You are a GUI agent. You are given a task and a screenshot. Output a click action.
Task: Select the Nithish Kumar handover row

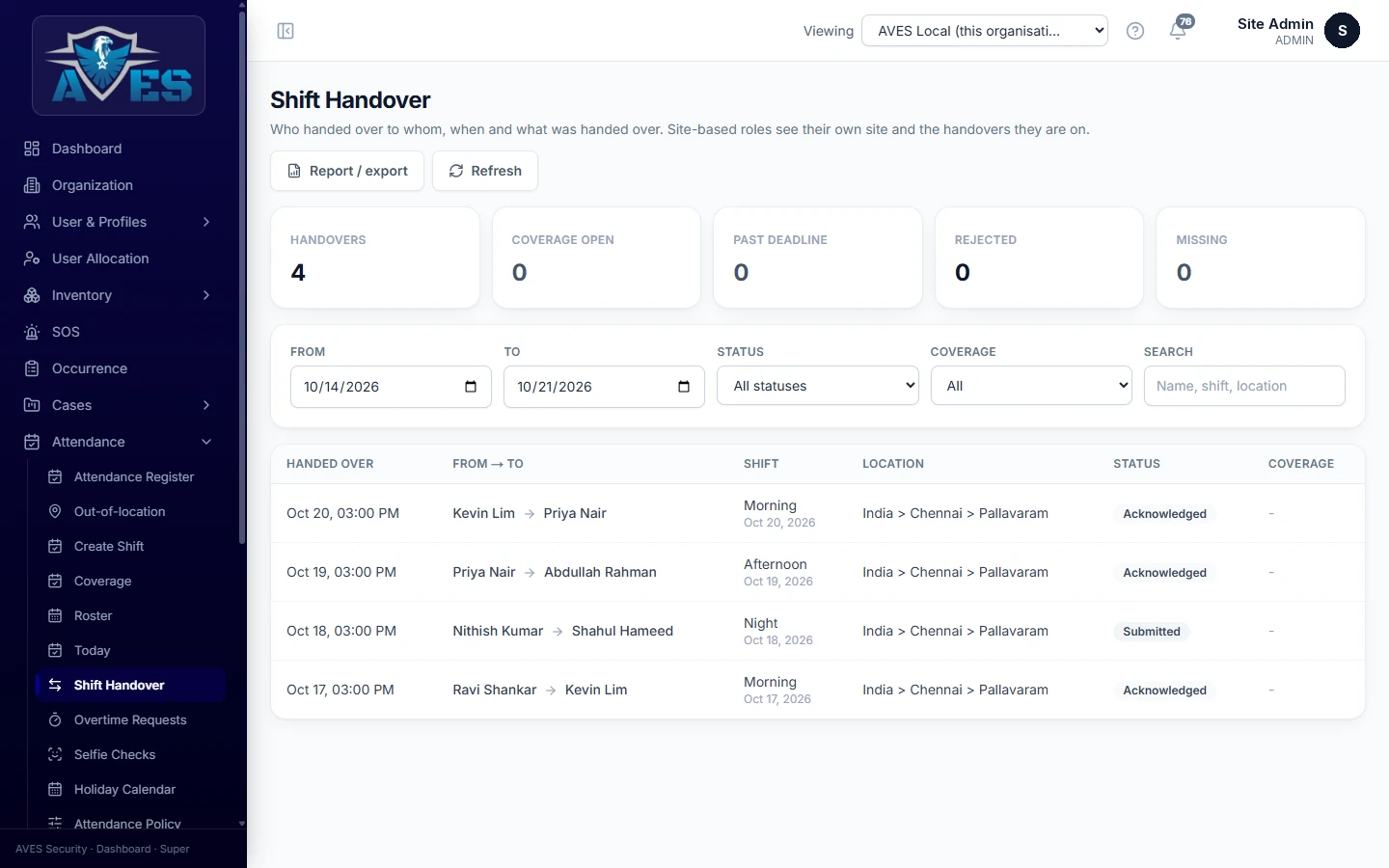[818, 631]
